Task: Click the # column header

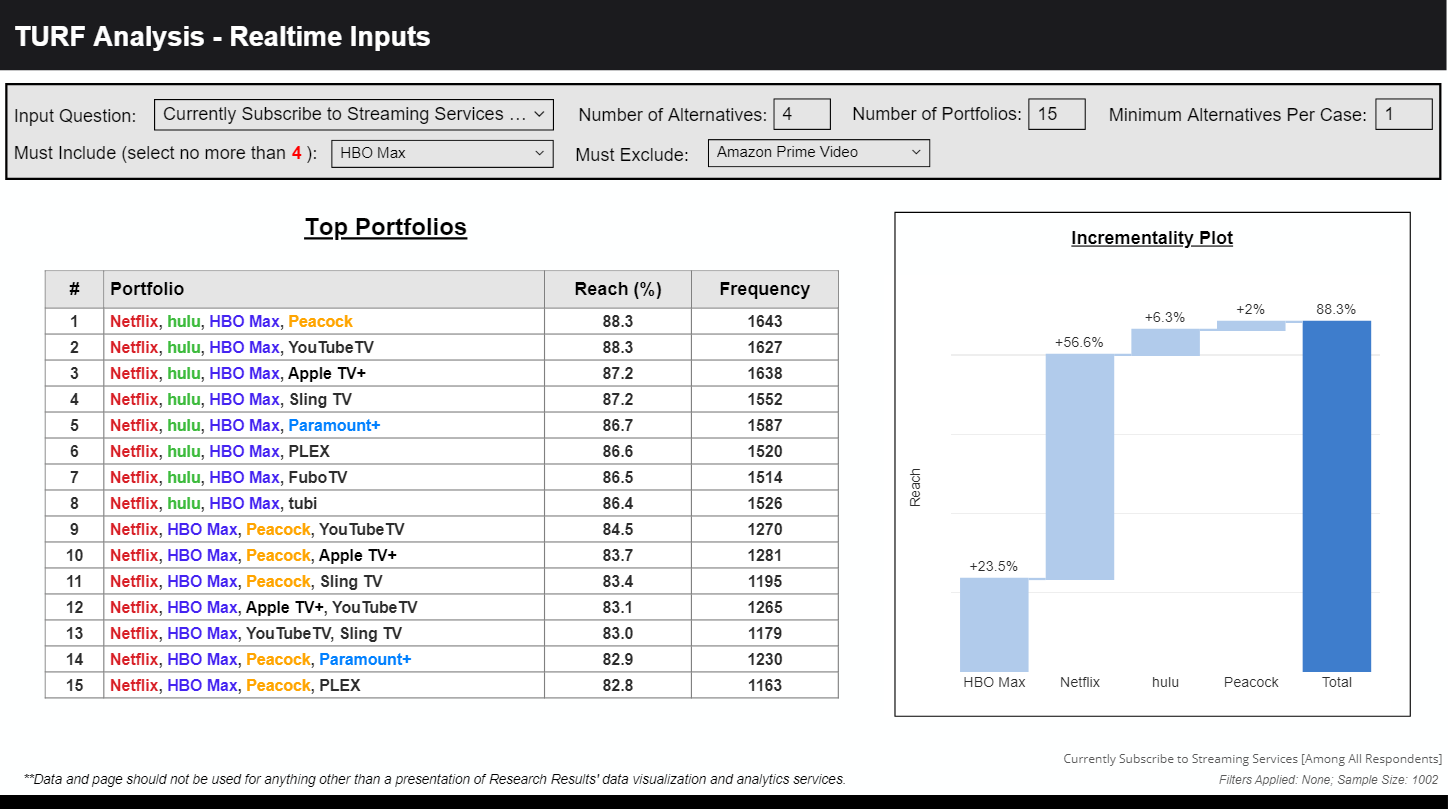Action: [74, 289]
